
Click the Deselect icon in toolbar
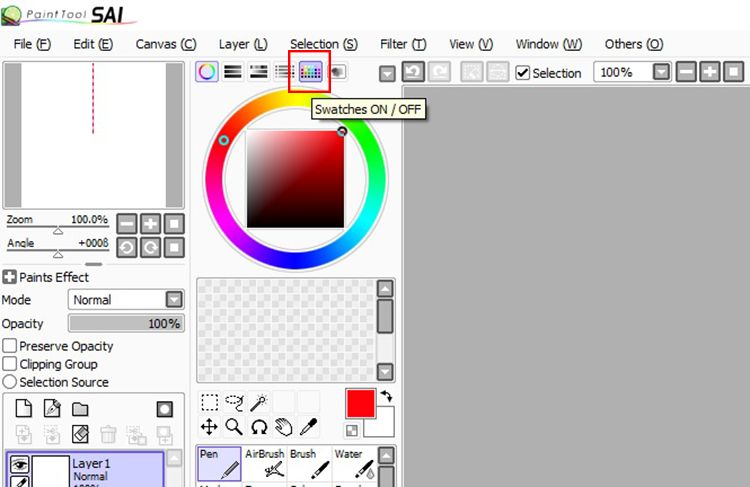tap(472, 72)
